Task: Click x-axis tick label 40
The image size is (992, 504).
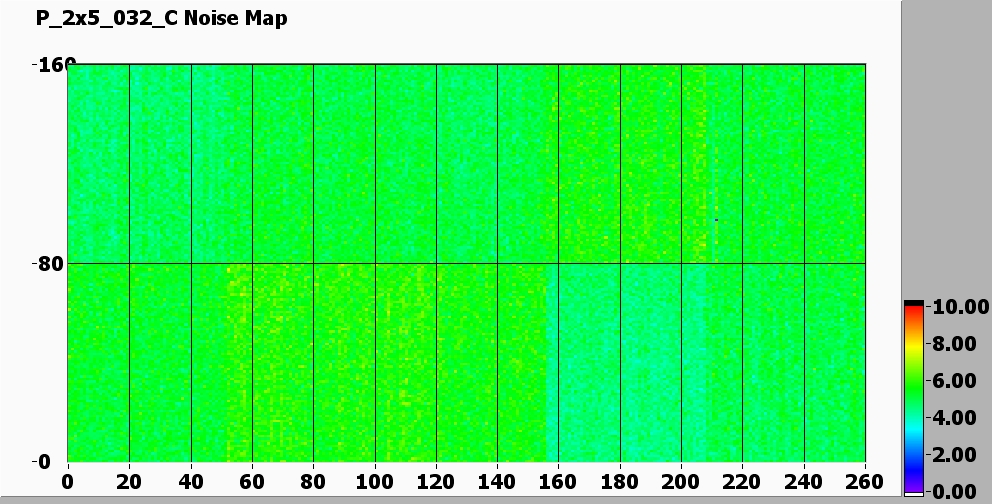Action: tap(190, 482)
